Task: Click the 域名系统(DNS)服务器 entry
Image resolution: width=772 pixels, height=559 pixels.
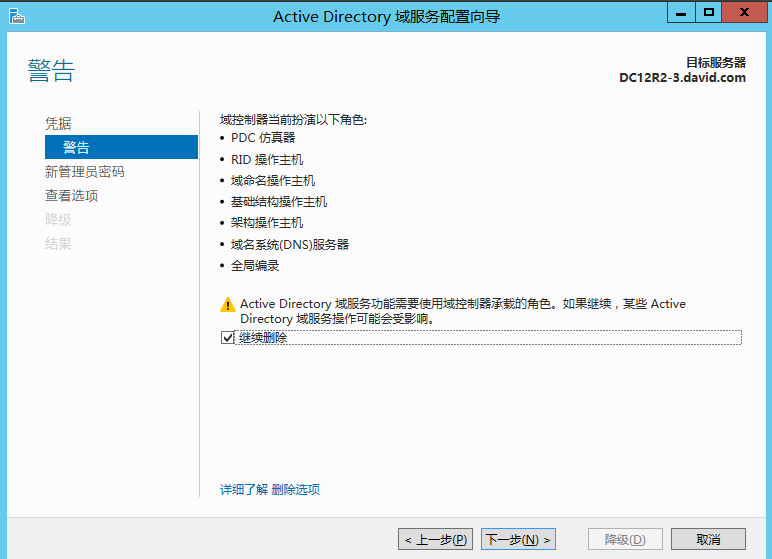Action: coord(290,244)
